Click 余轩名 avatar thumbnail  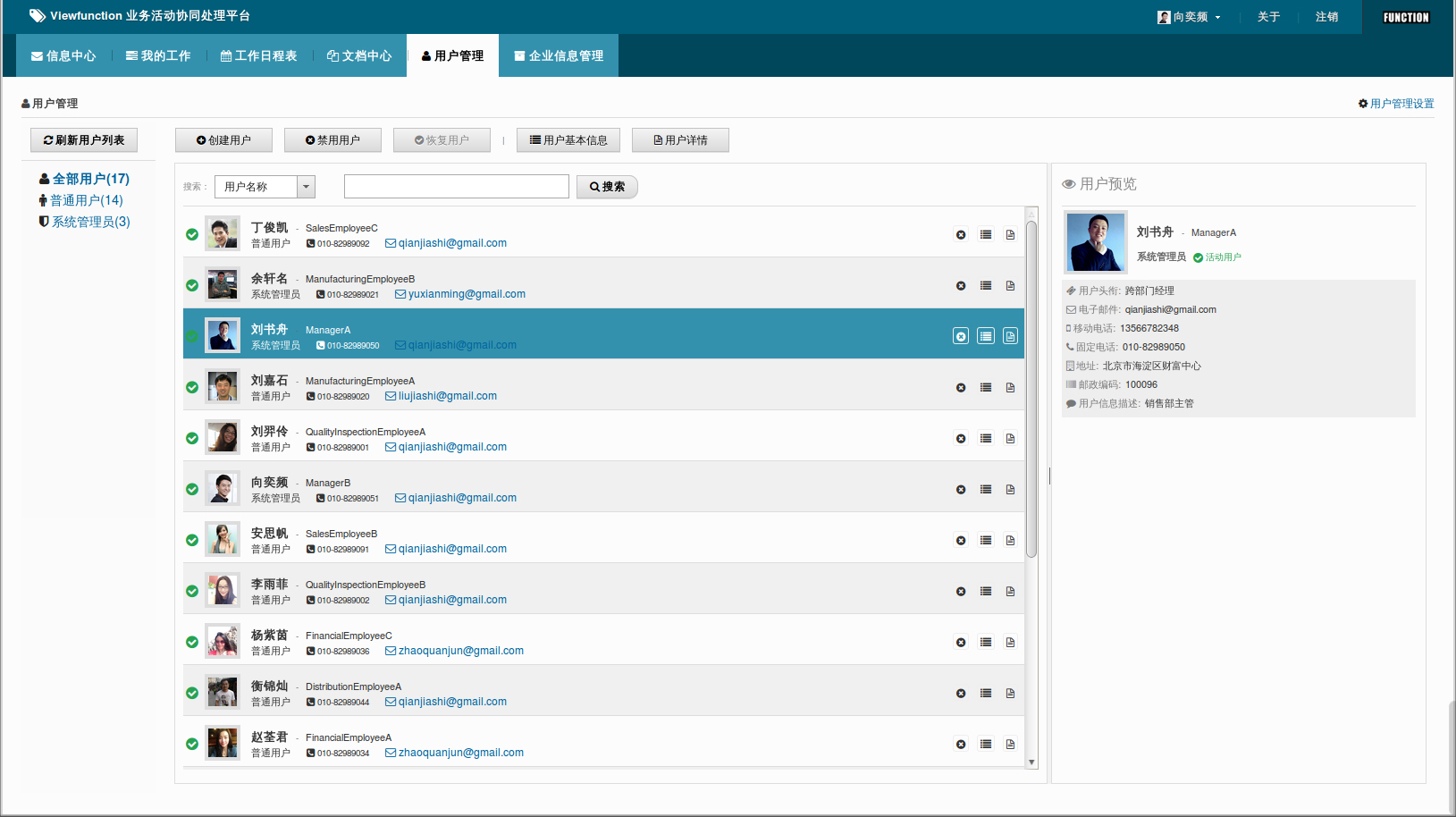[x=223, y=285]
